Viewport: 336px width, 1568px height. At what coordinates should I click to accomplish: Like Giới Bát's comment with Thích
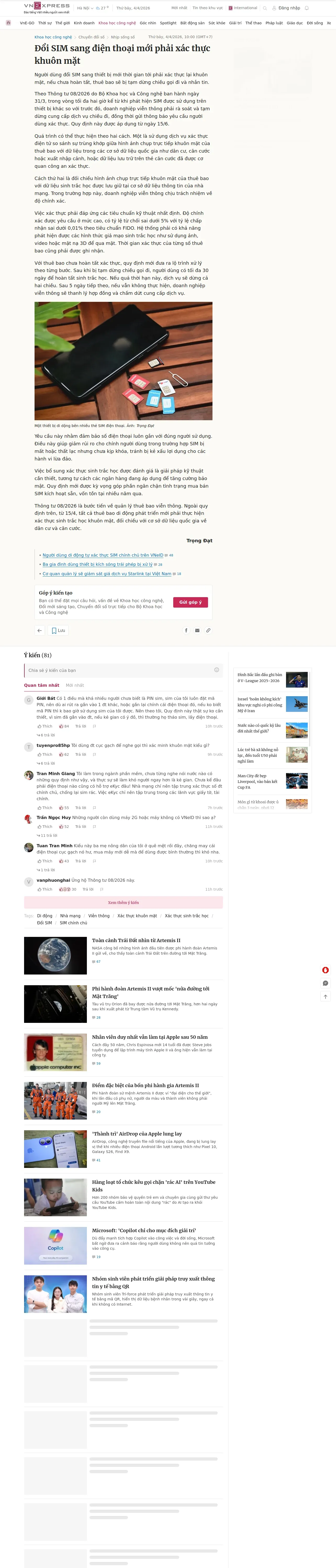45,726
